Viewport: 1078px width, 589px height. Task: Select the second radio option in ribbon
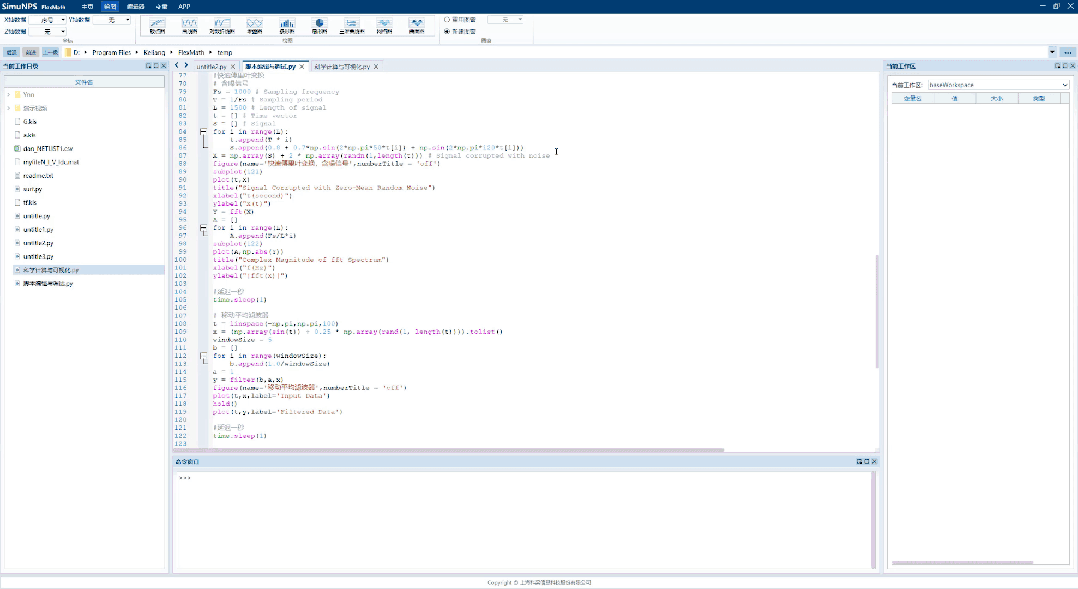point(446,31)
